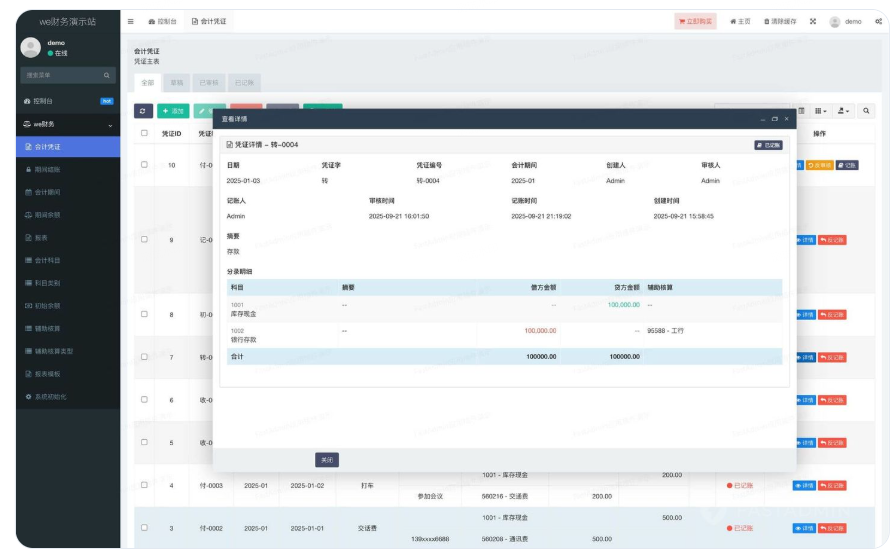Toggle the sidebar with the hamburger icon
890x552 pixels.
click(x=130, y=21)
